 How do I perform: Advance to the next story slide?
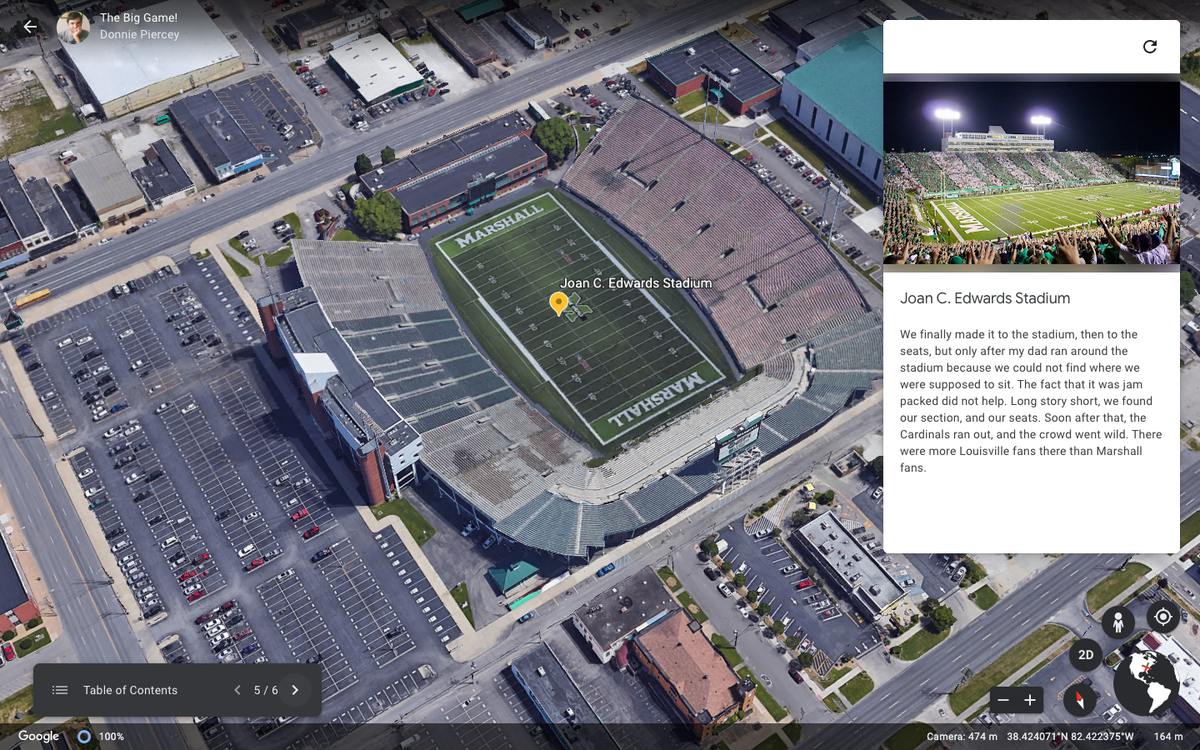coord(295,690)
